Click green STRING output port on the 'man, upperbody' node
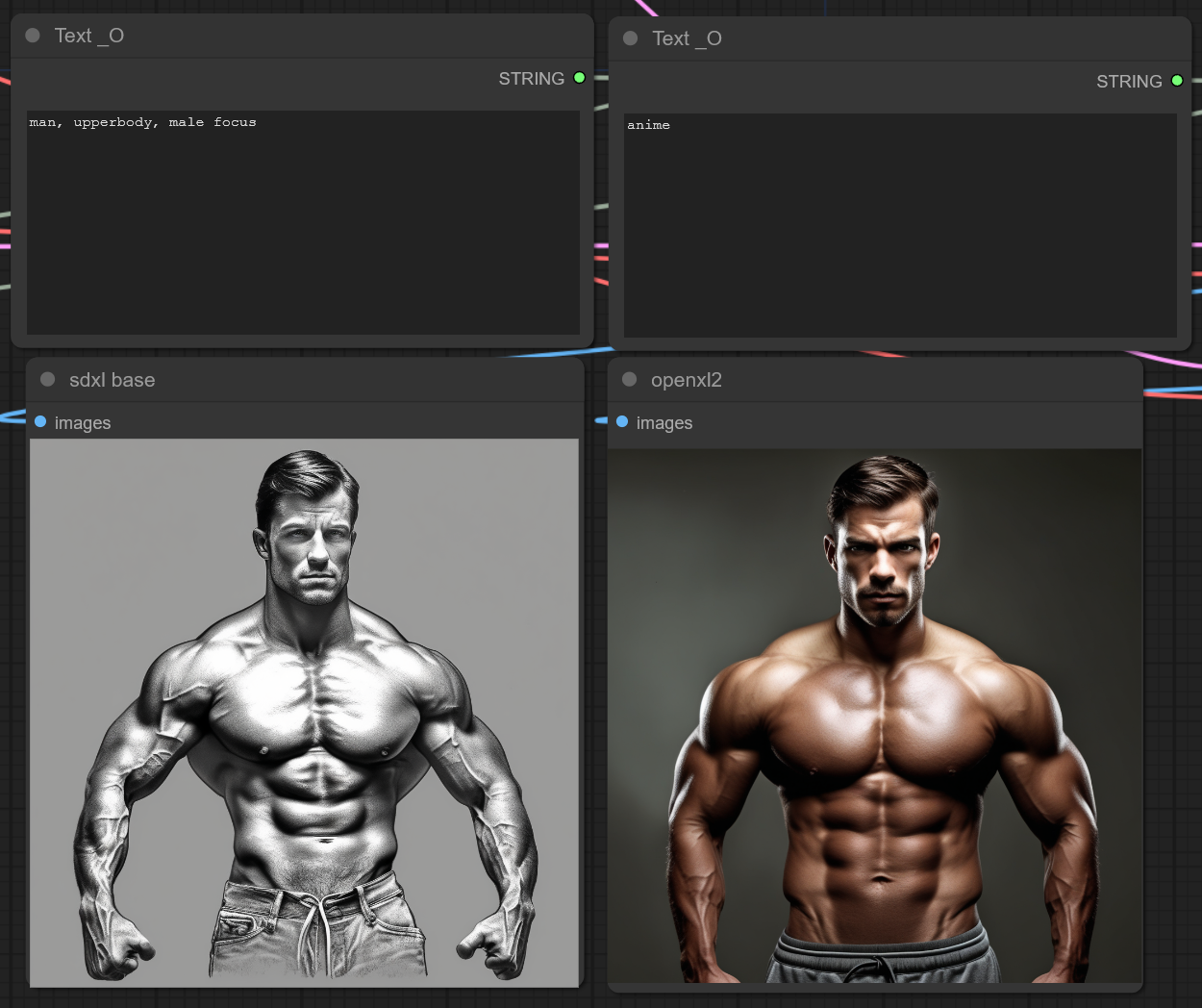This screenshot has height=1008, width=1202. 579,78
